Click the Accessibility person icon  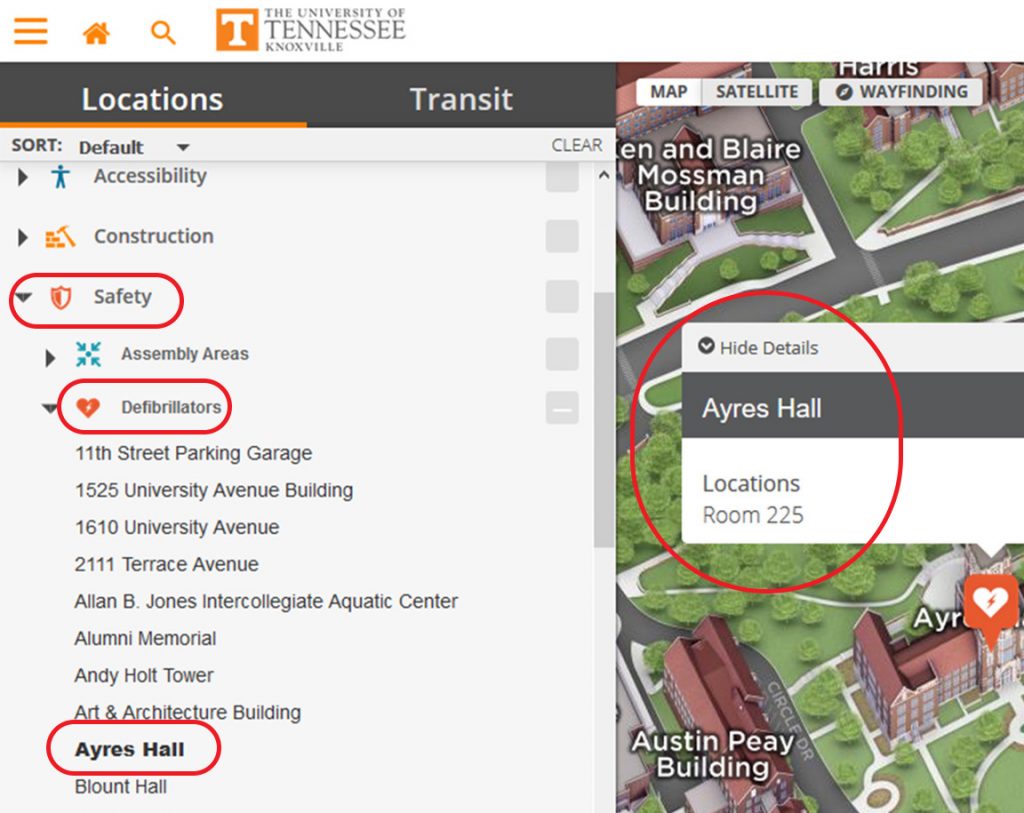pyautogui.click(x=61, y=177)
